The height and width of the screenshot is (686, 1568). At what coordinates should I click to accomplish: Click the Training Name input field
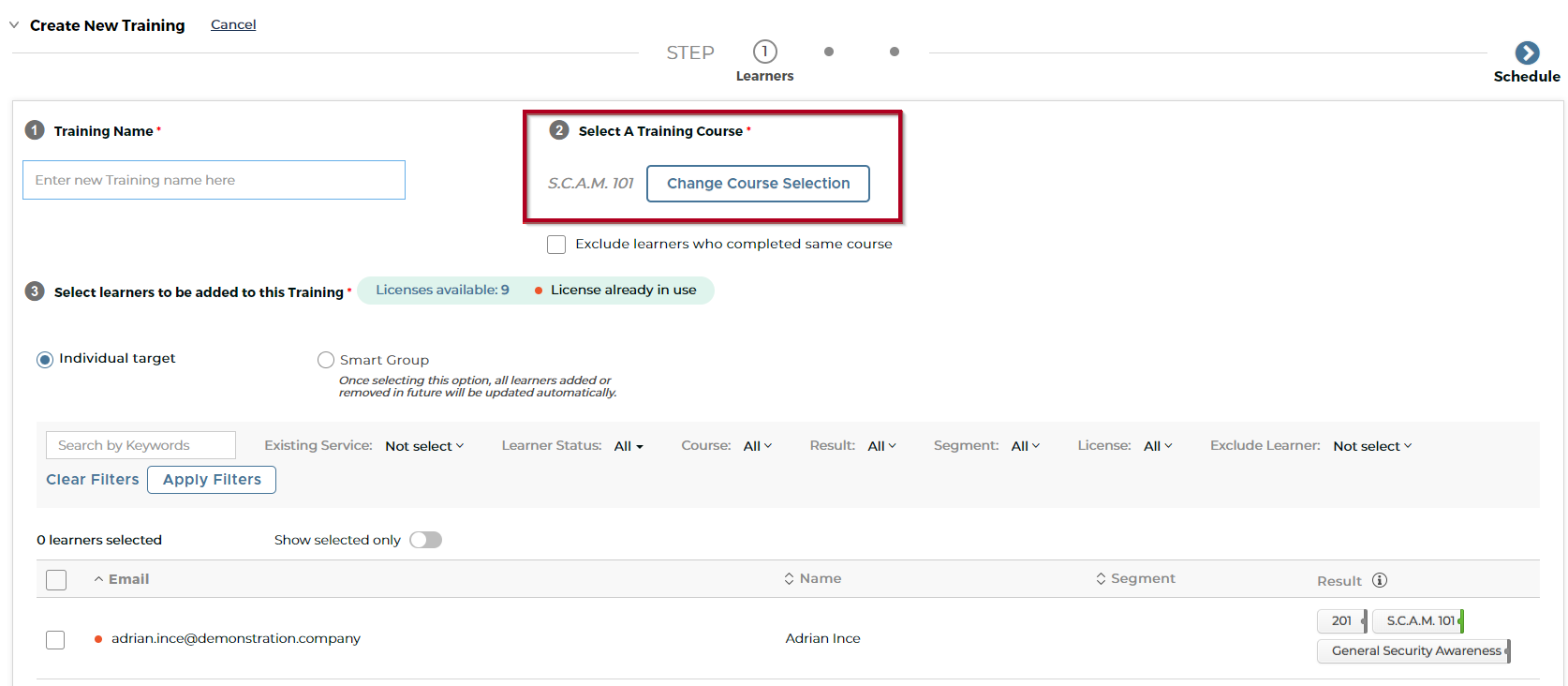point(214,180)
